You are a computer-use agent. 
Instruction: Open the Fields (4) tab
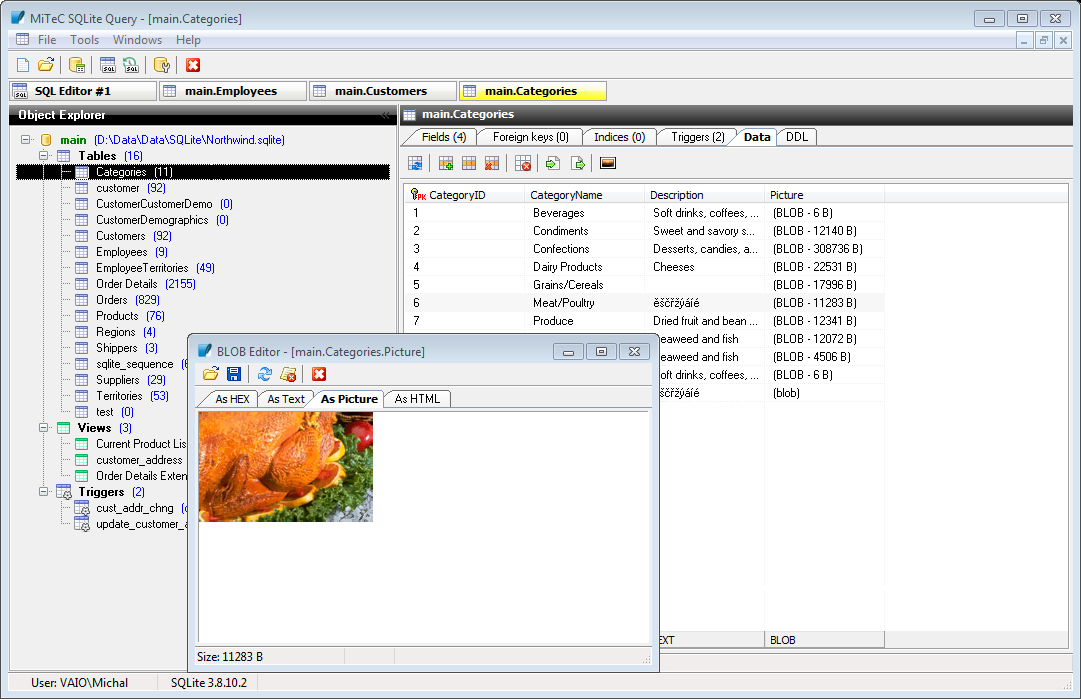click(x=443, y=137)
